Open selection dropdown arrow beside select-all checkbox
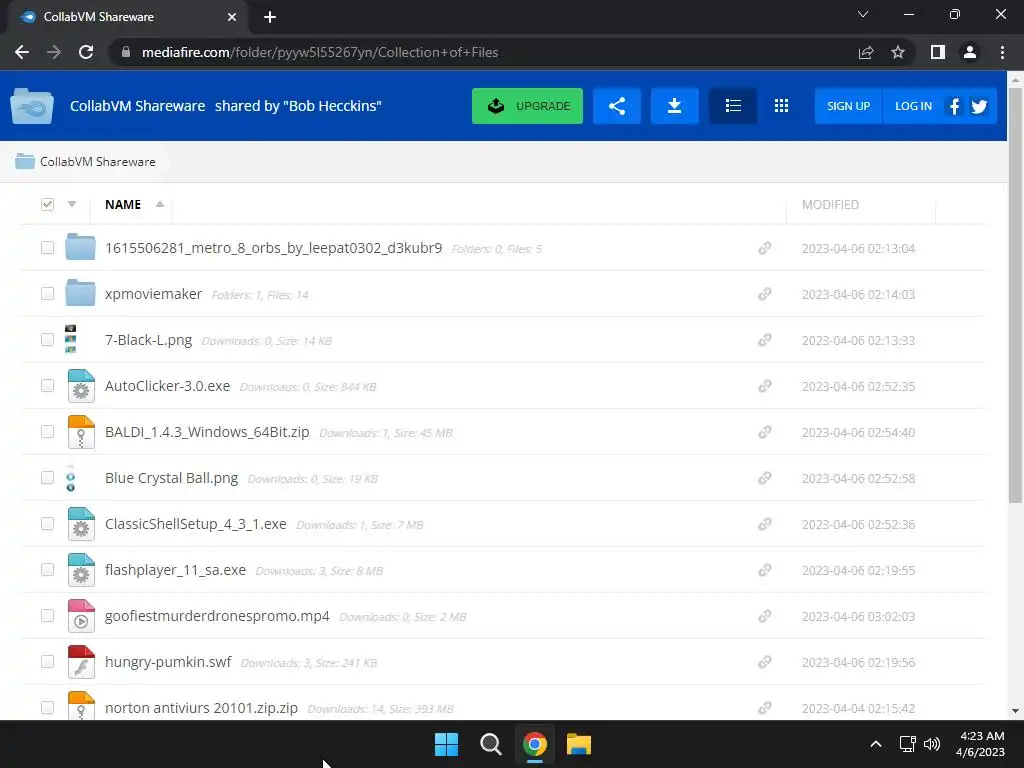 pos(72,204)
